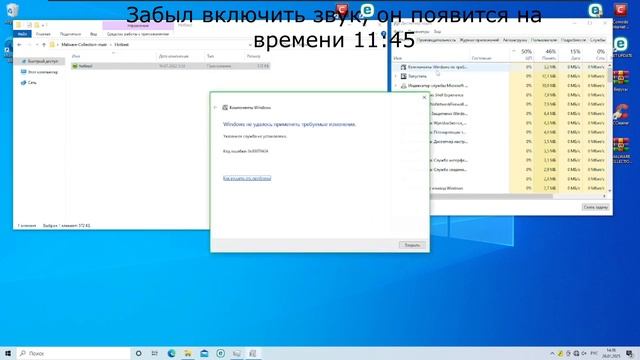Open the Options menu in Task Manager

[x=420, y=31]
